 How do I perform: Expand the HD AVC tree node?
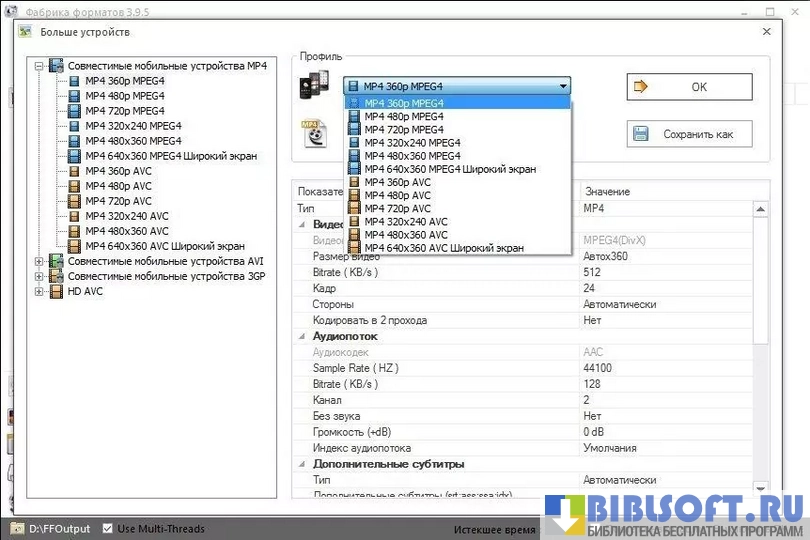39,291
